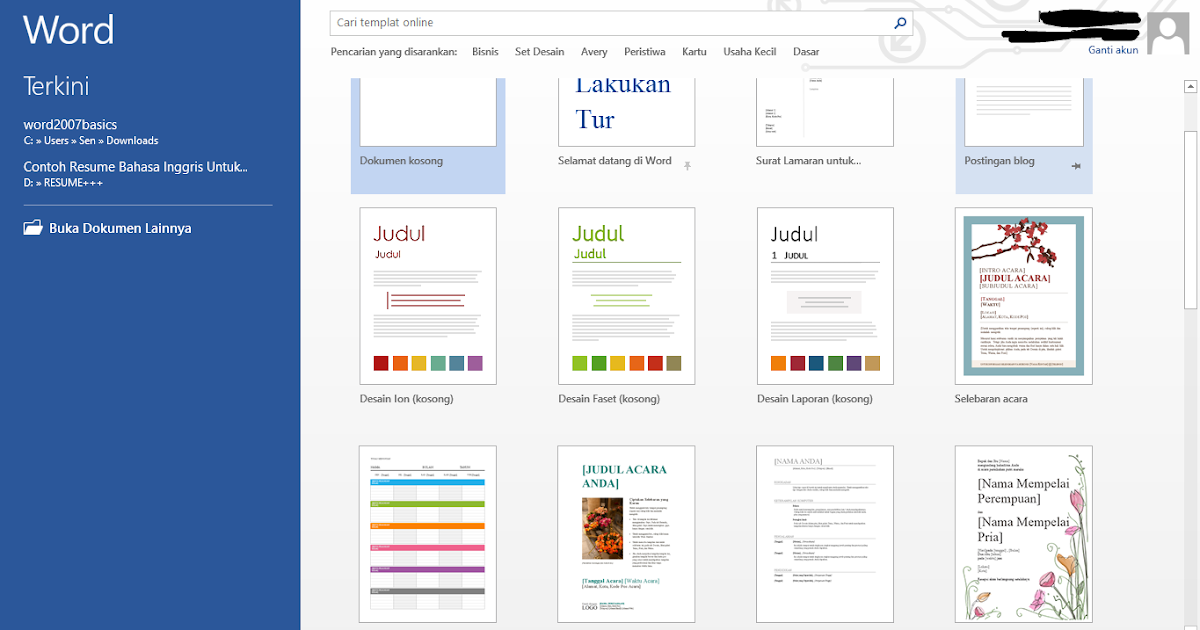Select the Dasar suggested search
Screen dimensions: 1200x630
(x=806, y=52)
